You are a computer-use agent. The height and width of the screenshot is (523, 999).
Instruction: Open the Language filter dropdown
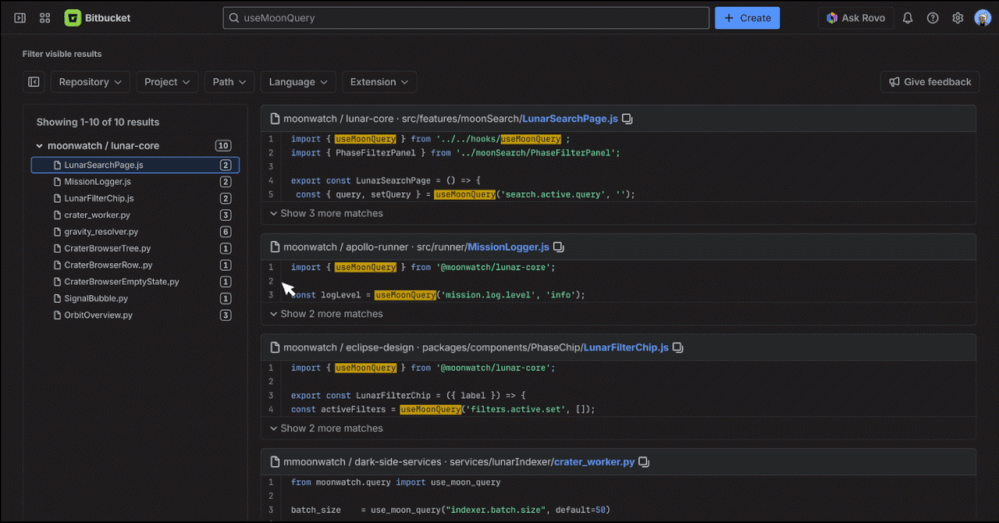click(x=298, y=82)
